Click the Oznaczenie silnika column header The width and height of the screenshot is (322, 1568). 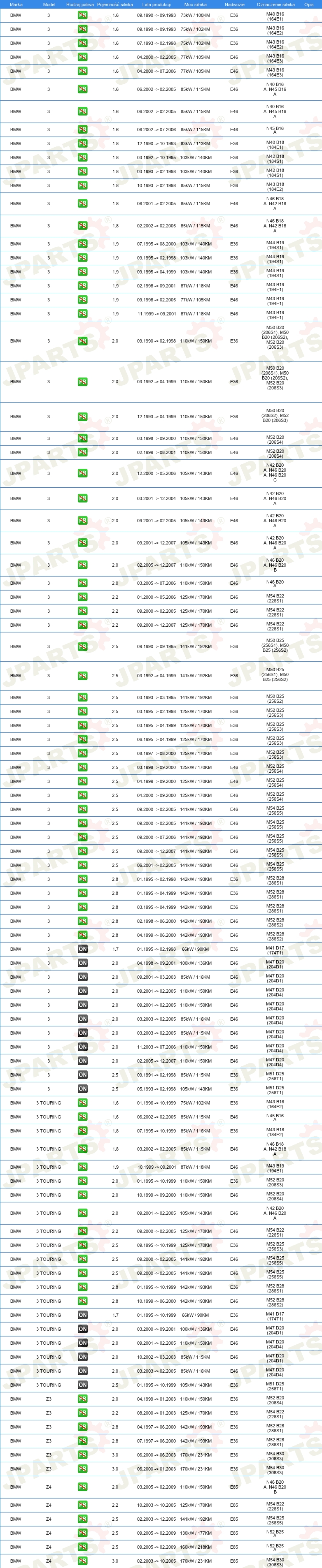click(275, 4)
